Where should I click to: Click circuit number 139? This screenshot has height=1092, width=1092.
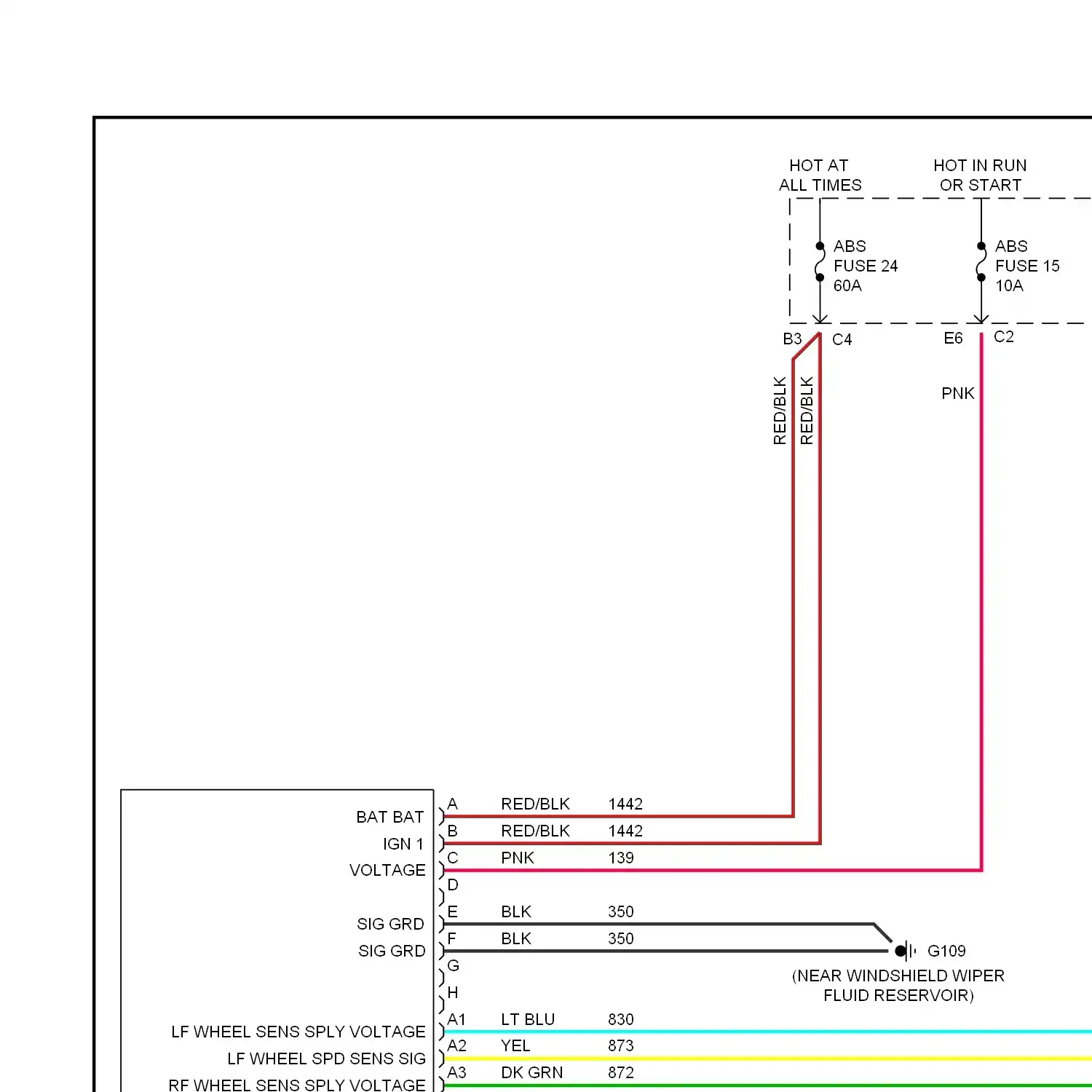[x=621, y=858]
